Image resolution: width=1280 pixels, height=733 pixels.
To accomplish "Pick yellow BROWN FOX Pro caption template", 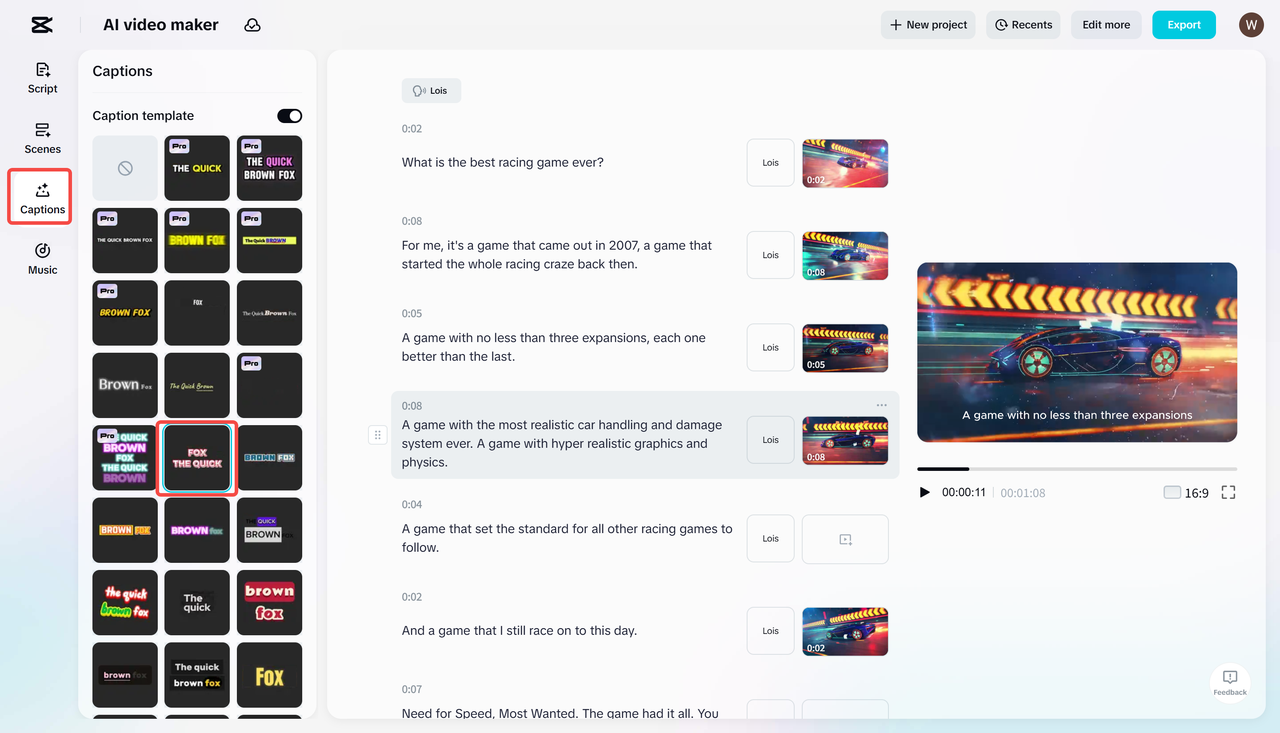I will (197, 240).
